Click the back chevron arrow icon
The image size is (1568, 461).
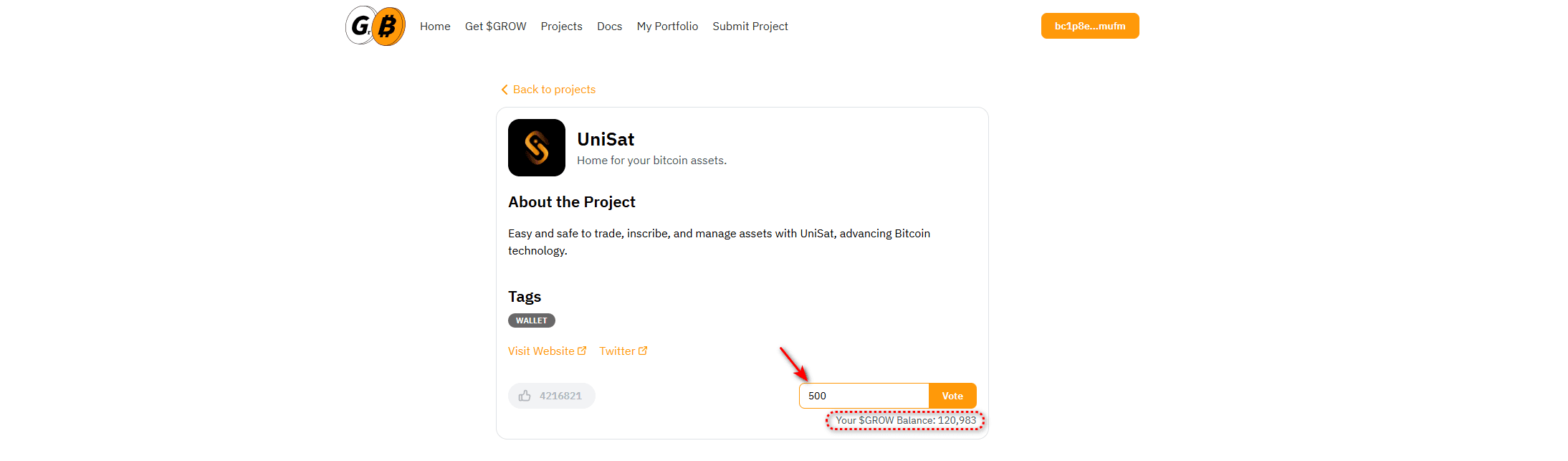click(505, 90)
